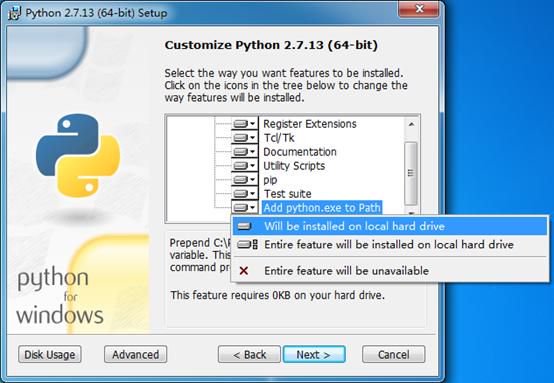Image resolution: width=554 pixels, height=383 pixels.
Task: Click the installer icon in title bar
Action: [x=14, y=13]
